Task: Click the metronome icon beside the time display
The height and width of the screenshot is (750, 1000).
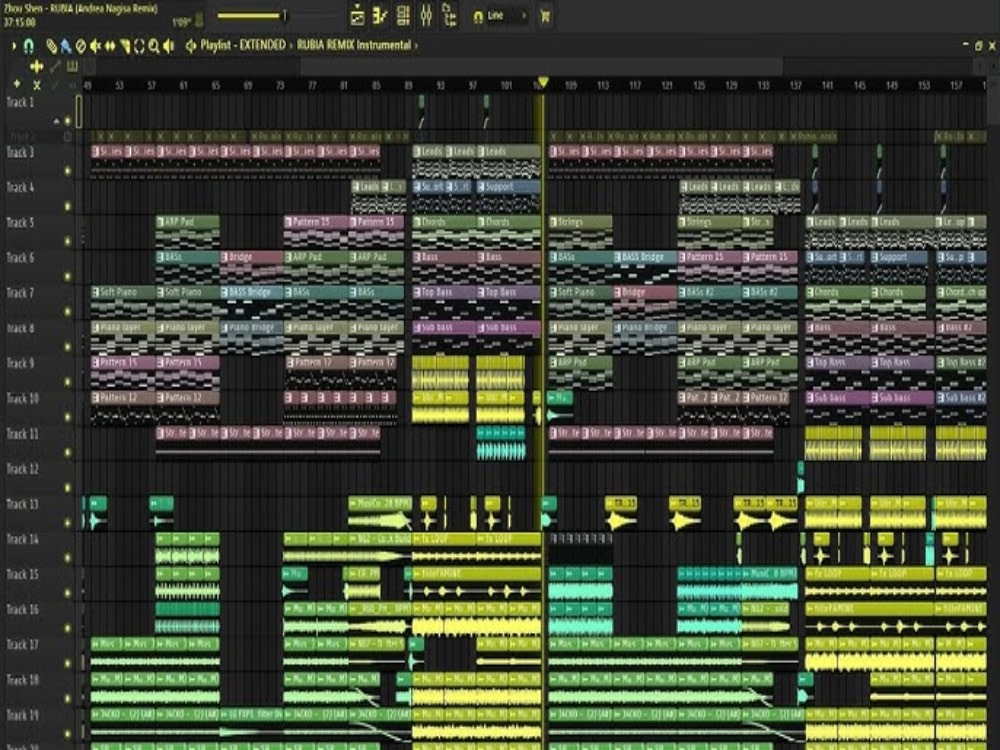Action: [200, 21]
